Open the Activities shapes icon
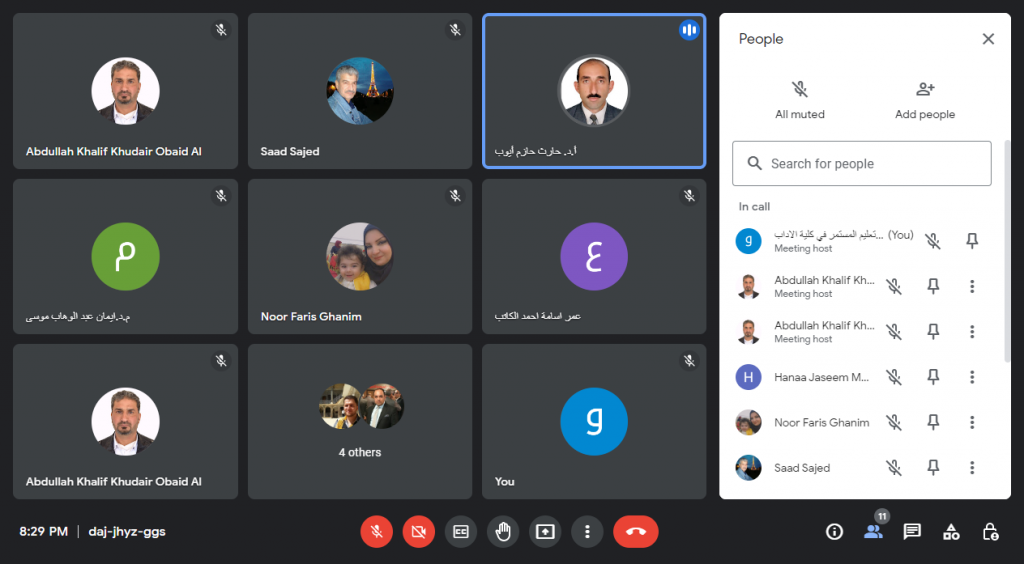 pyautogui.click(x=951, y=531)
